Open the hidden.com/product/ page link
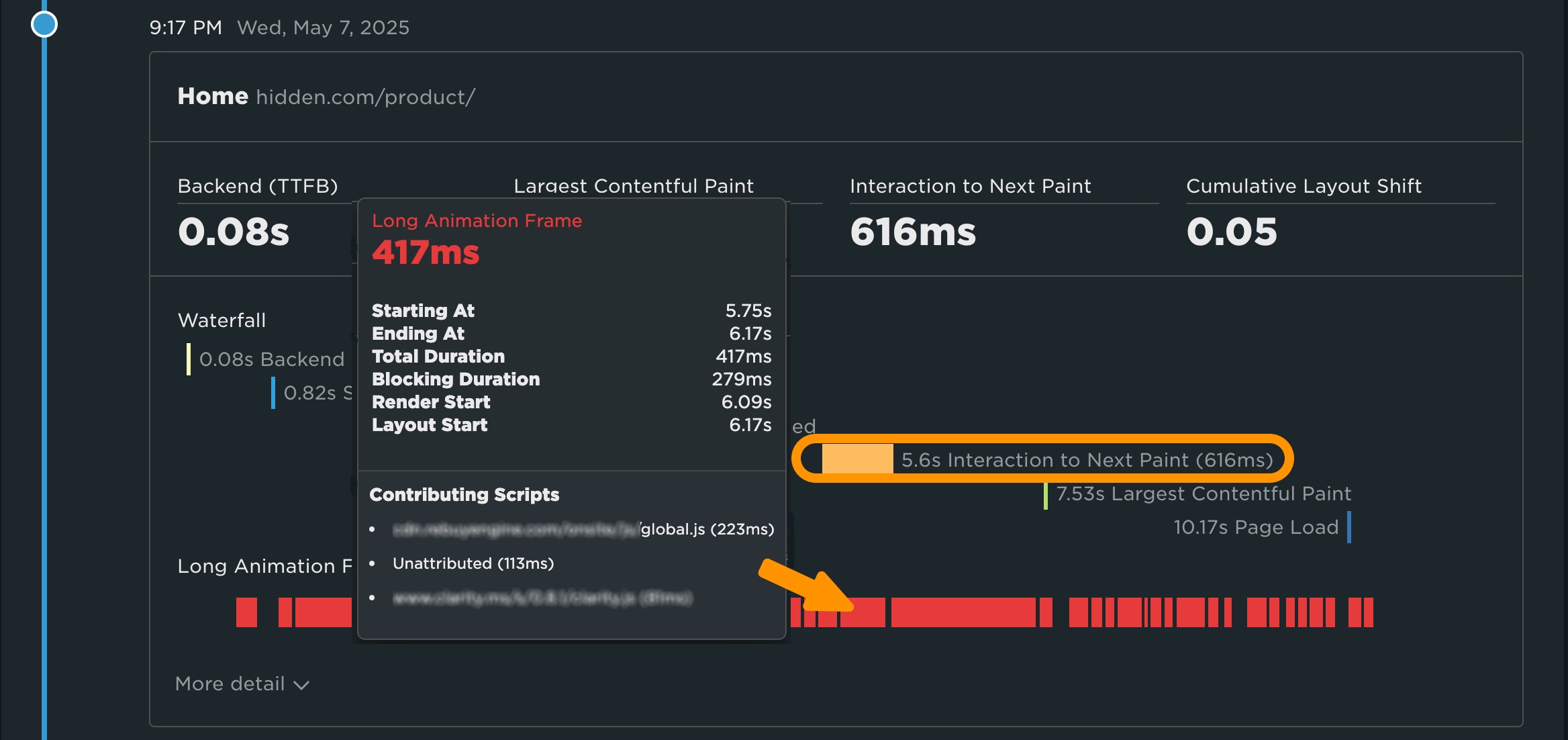 pyautogui.click(x=365, y=97)
